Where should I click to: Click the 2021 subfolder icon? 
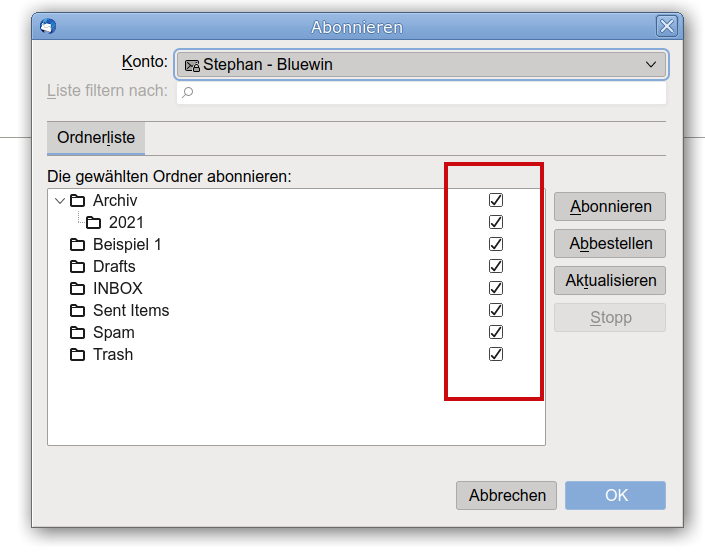click(x=94, y=222)
